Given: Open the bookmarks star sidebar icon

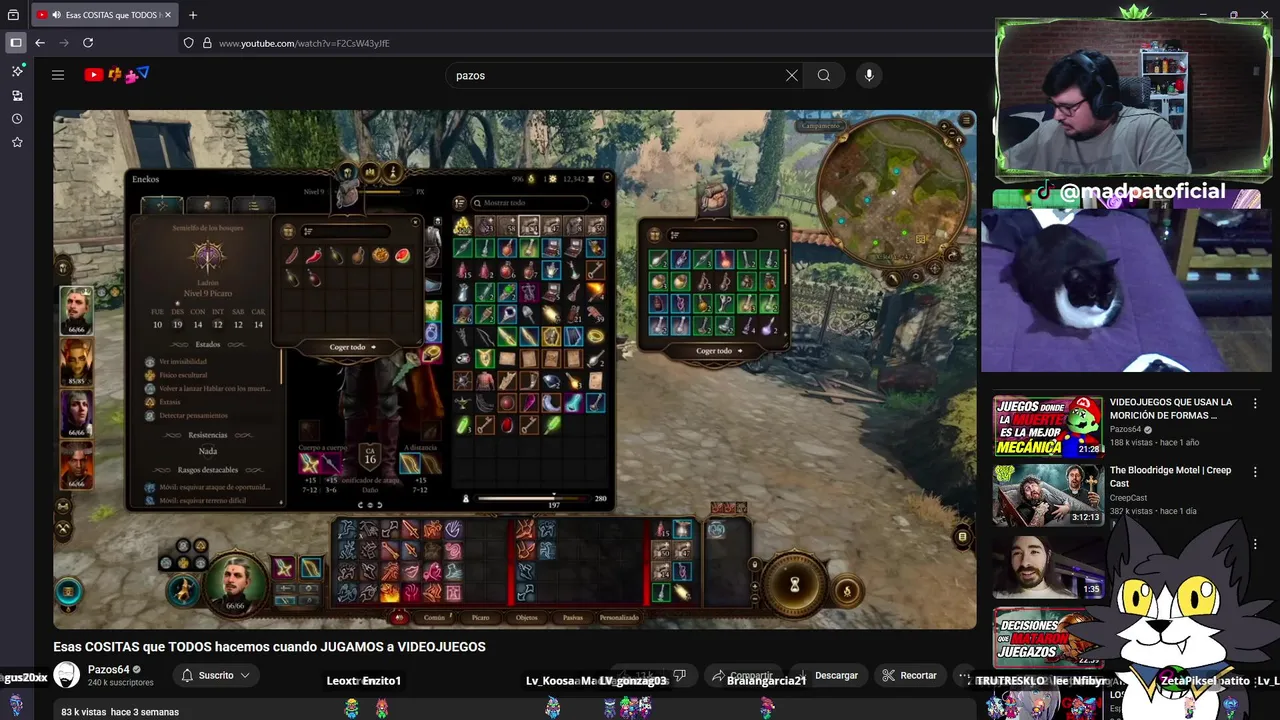Looking at the screenshot, I should [17, 142].
